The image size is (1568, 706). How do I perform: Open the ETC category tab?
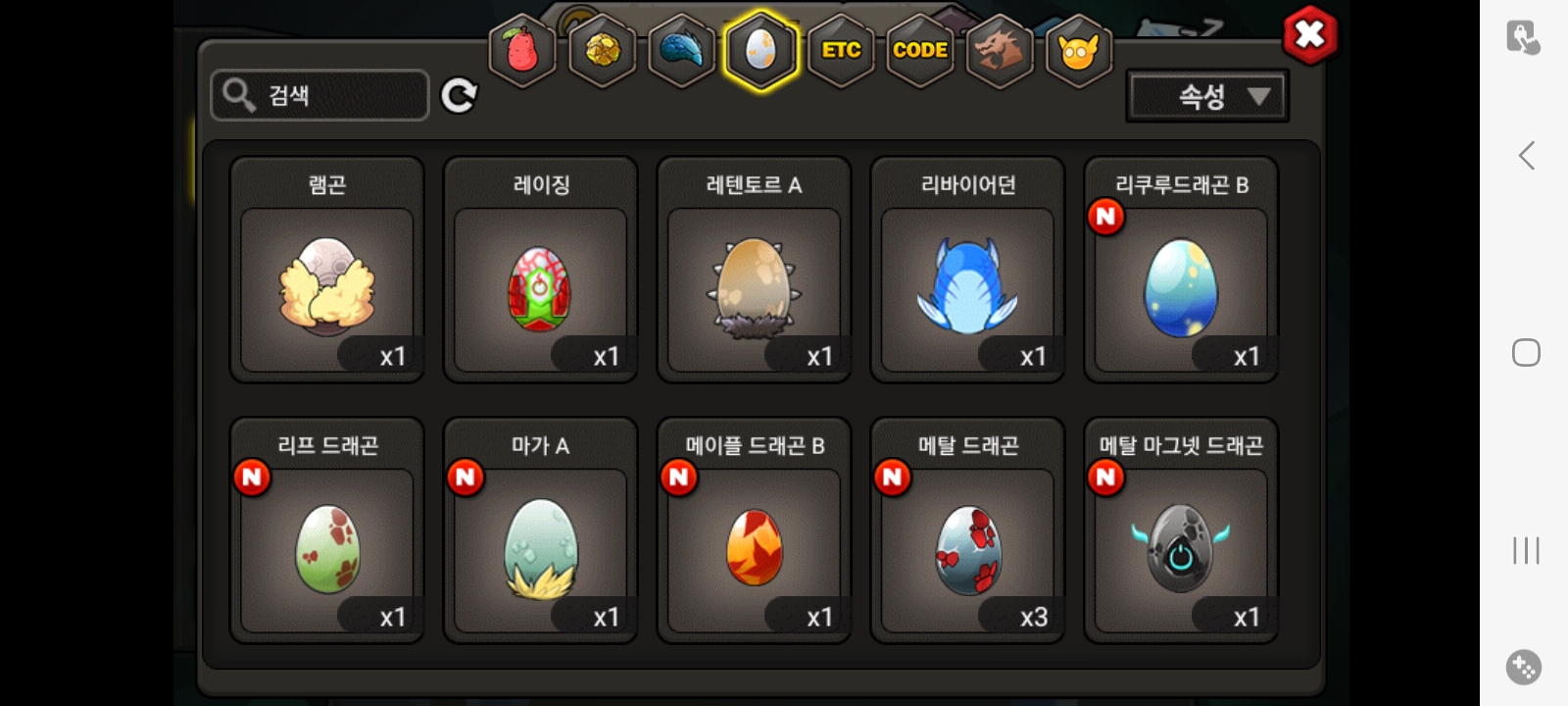841,51
